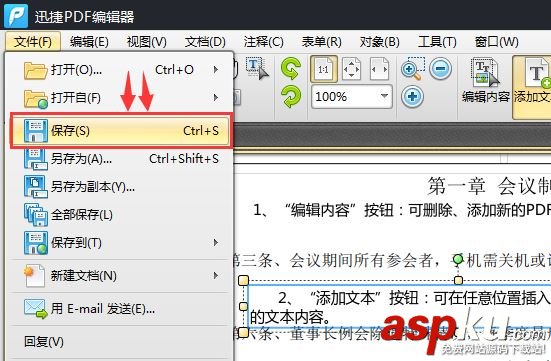Open the 文档(D) menu
Viewport: 551px width, 361px height.
205,42
